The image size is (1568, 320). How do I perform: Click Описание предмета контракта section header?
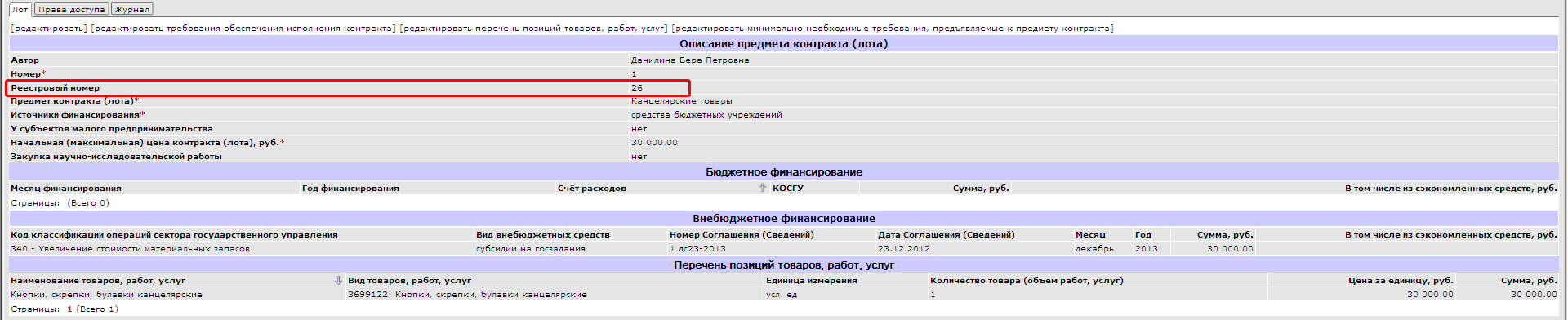[x=784, y=44]
